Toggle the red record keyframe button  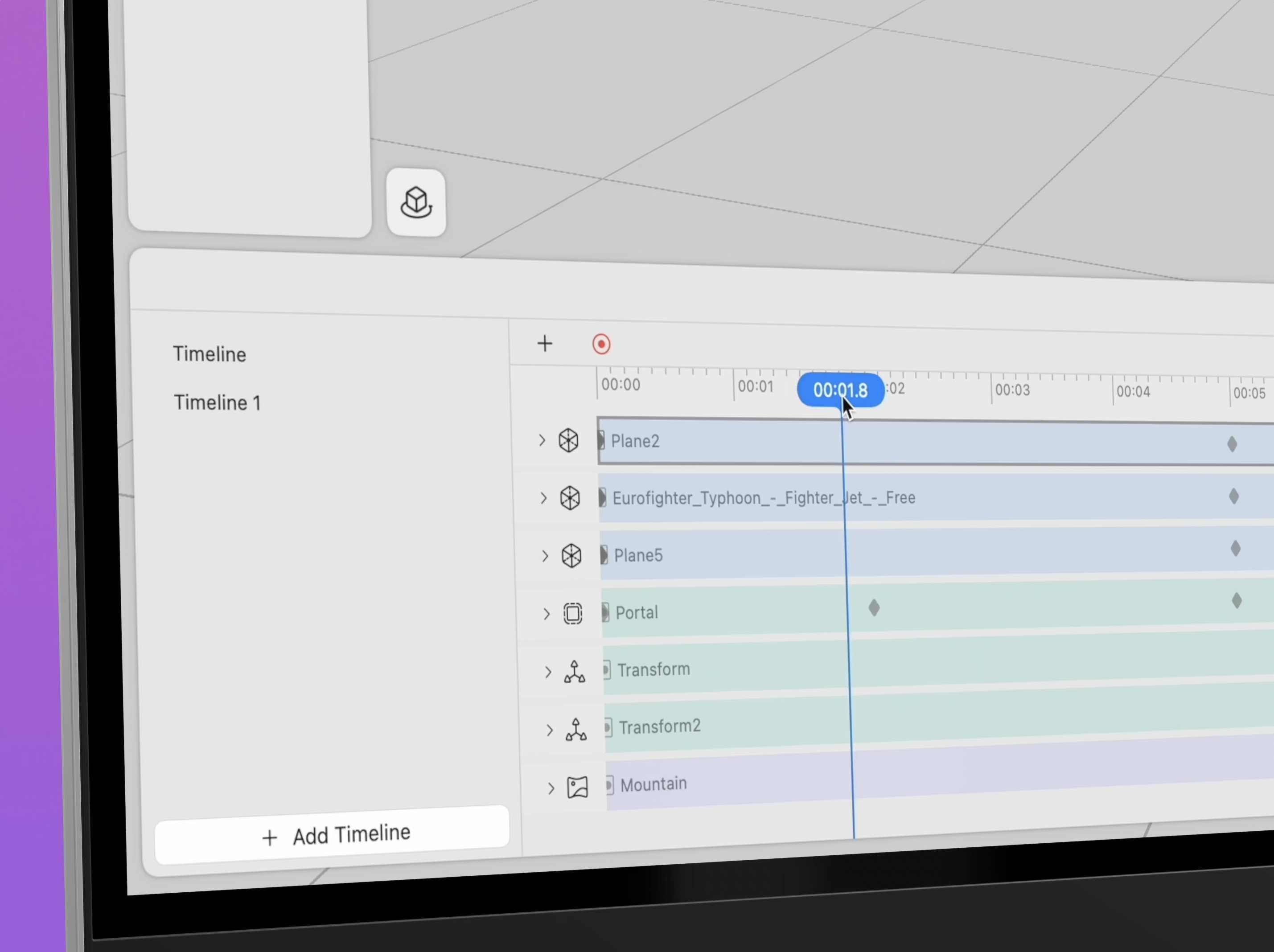coord(601,345)
